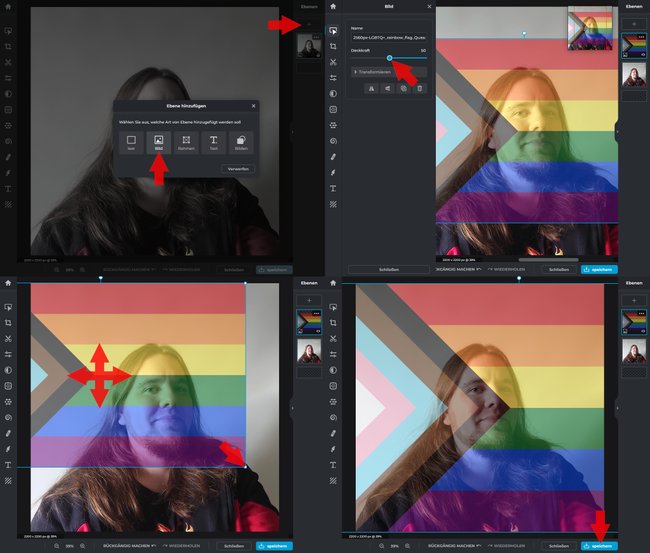Choose the Bild image layer option
650x553 pixels.
pos(158,142)
